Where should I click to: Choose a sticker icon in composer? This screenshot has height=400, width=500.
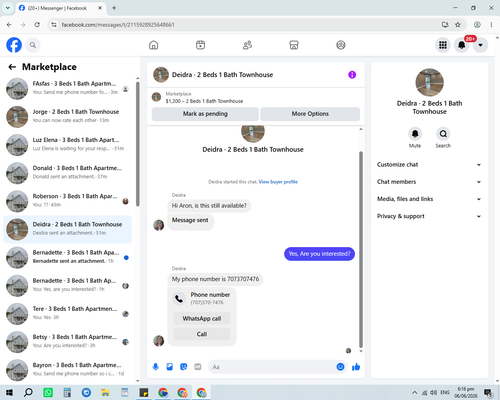184,367
